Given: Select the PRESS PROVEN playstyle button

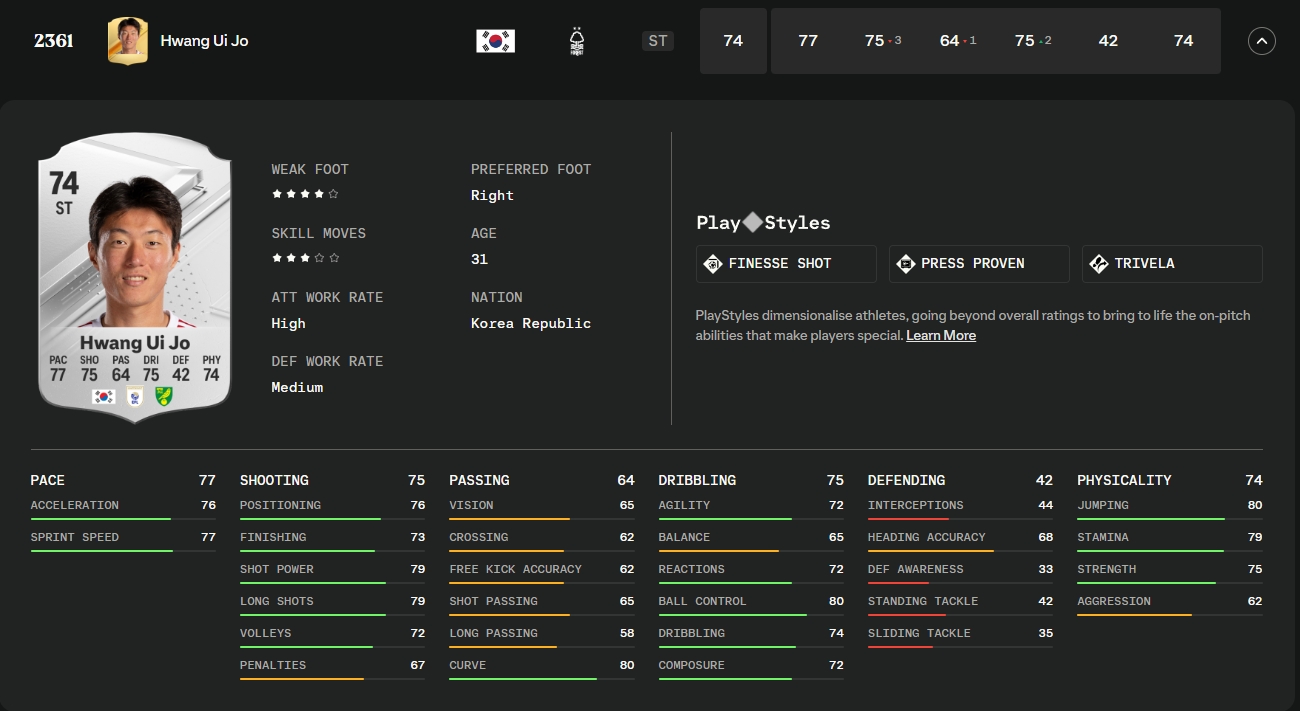Looking at the screenshot, I should click(x=979, y=264).
